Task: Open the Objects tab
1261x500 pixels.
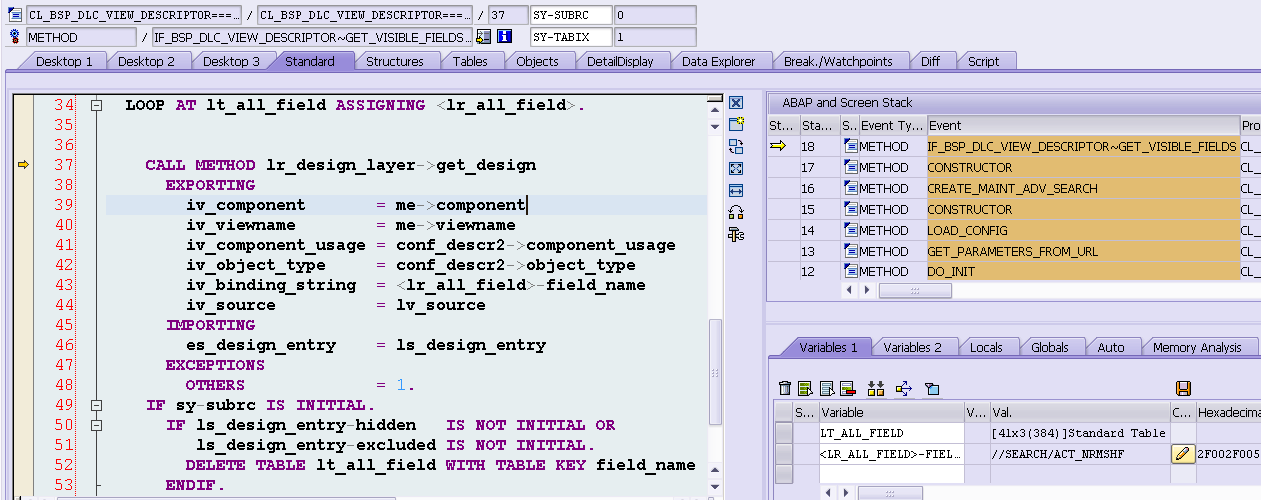Action: [538, 61]
